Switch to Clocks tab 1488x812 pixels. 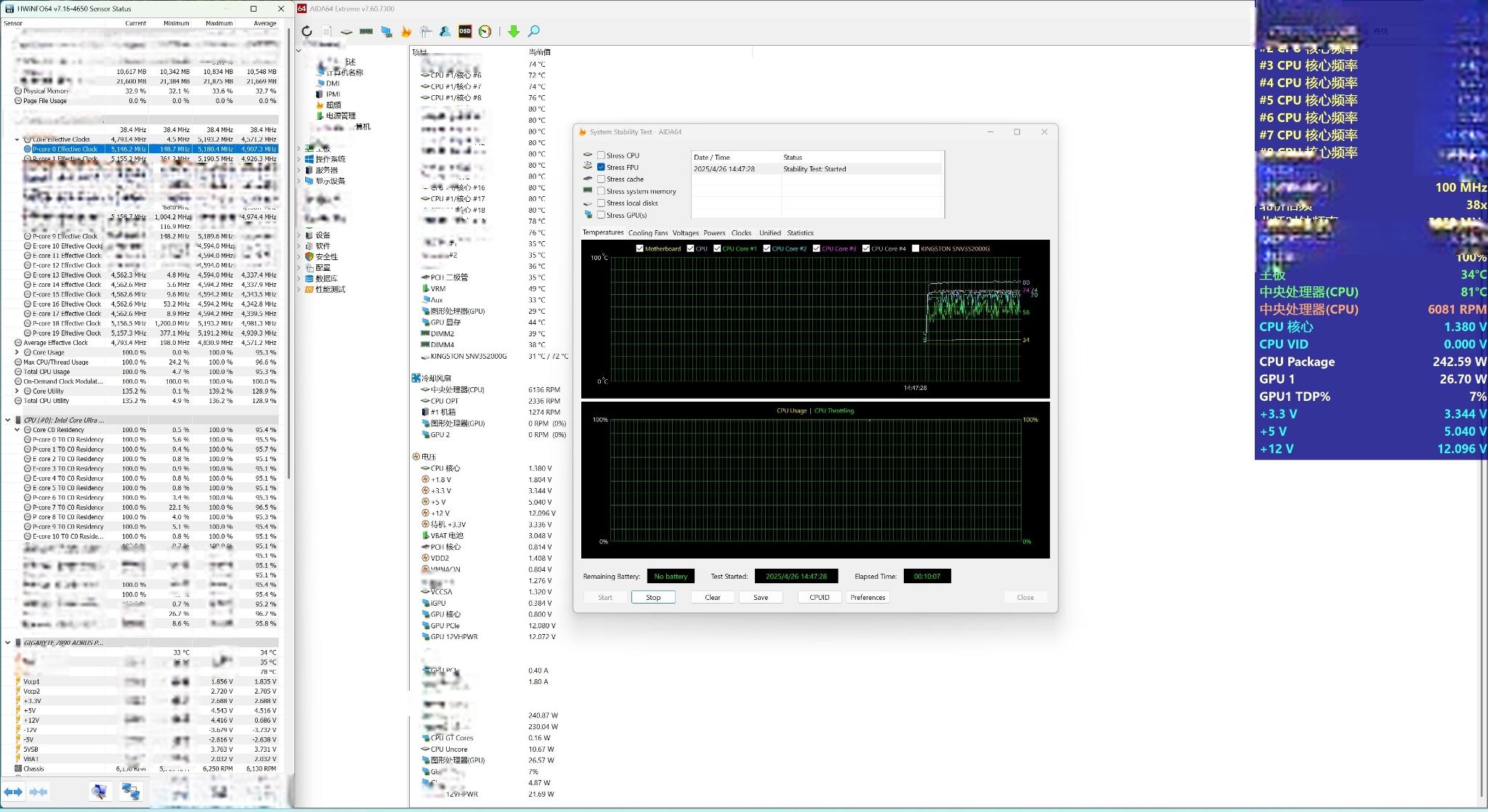click(741, 233)
